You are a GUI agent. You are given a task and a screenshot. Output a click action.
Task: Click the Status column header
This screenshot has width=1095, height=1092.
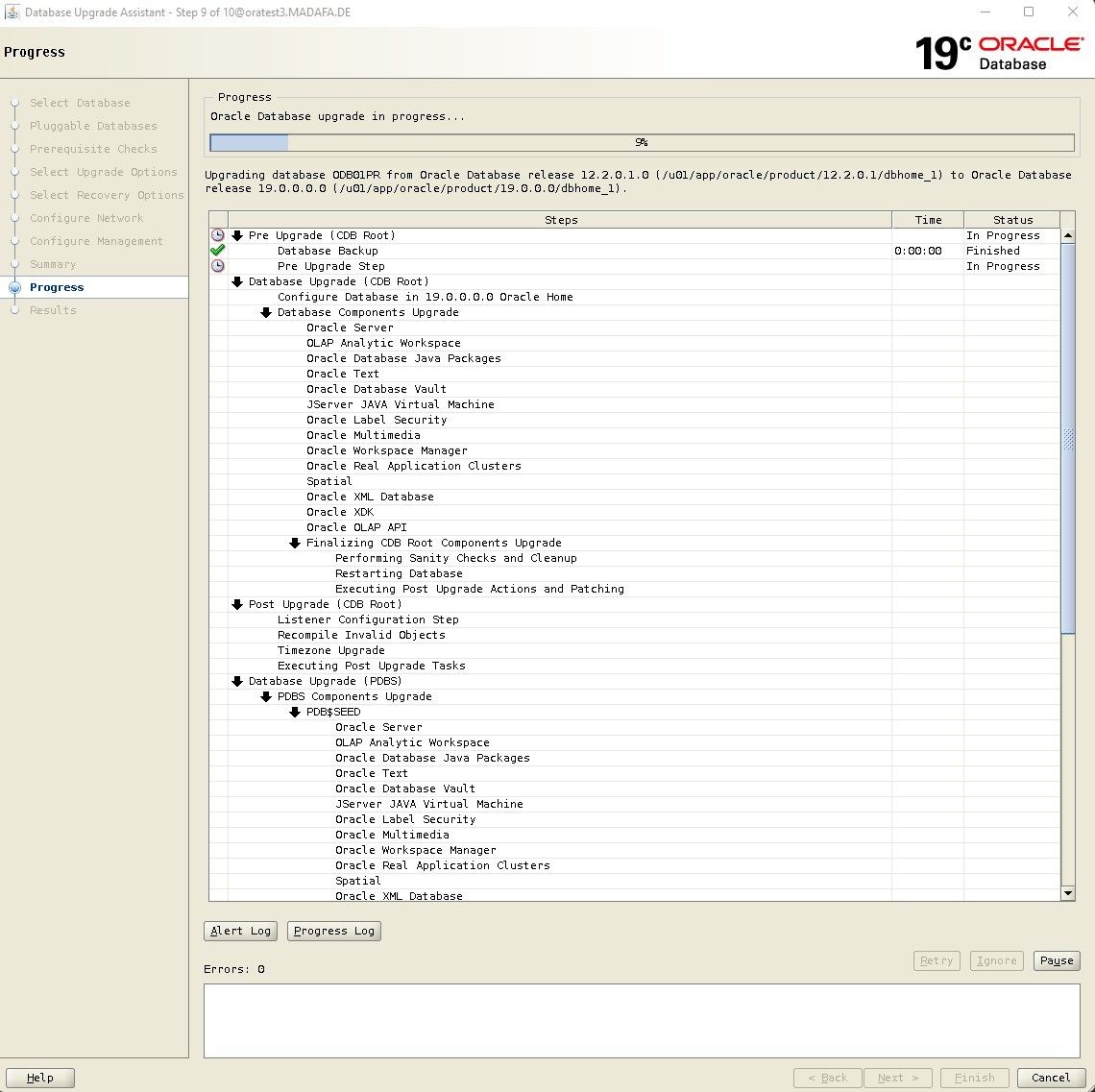pyautogui.click(x=1011, y=220)
